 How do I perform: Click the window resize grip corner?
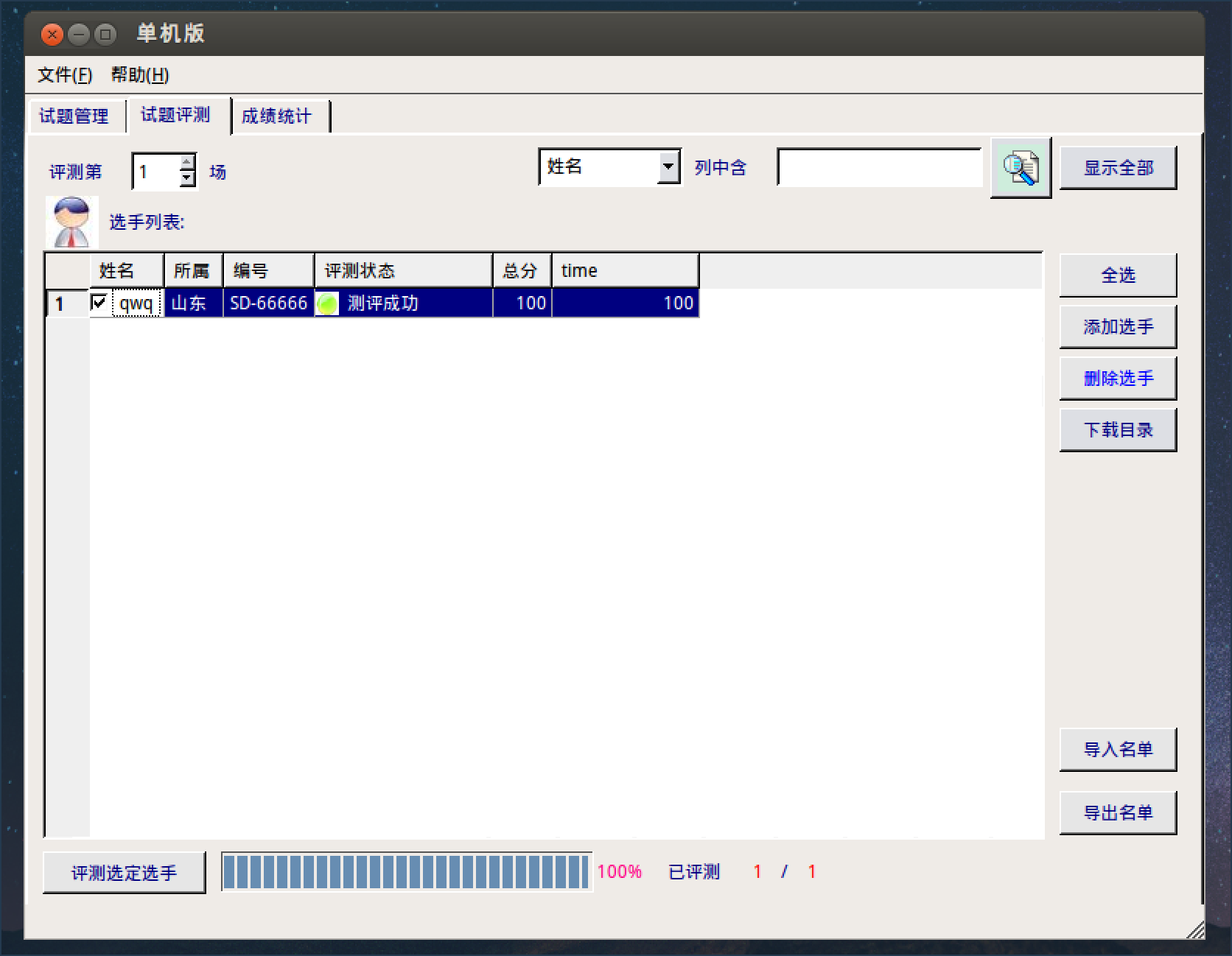tap(1195, 931)
